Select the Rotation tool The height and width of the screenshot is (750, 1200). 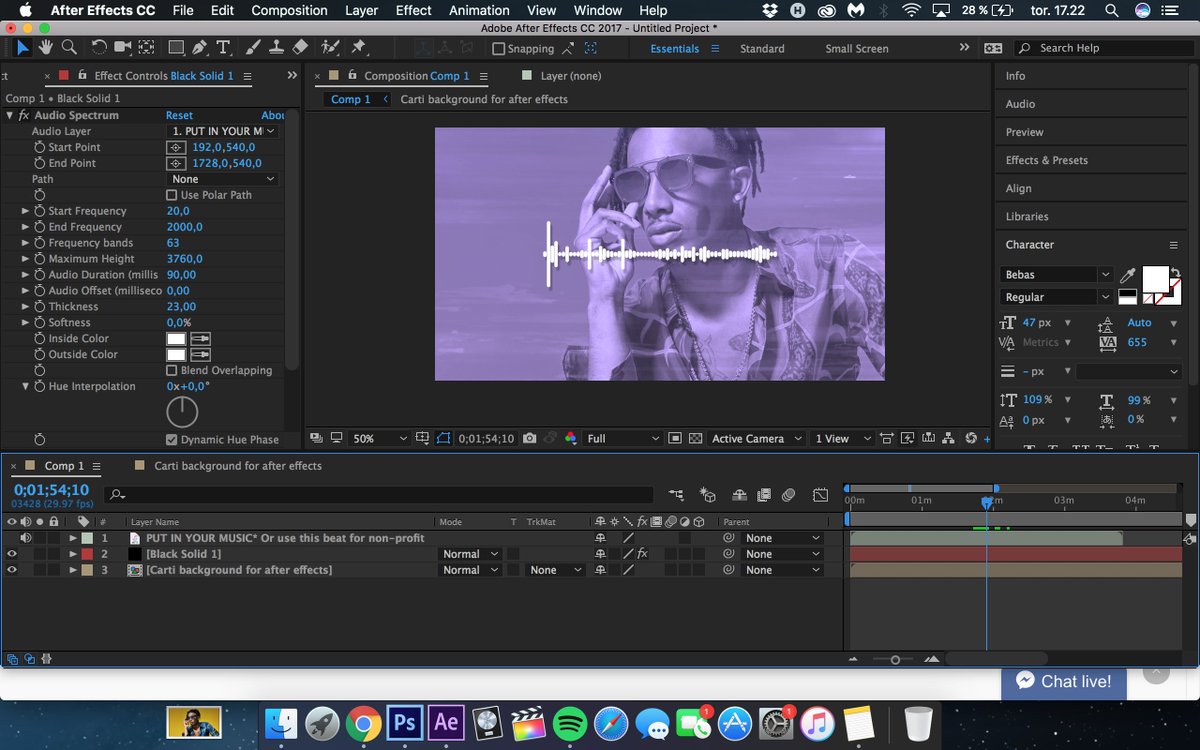tap(99, 47)
